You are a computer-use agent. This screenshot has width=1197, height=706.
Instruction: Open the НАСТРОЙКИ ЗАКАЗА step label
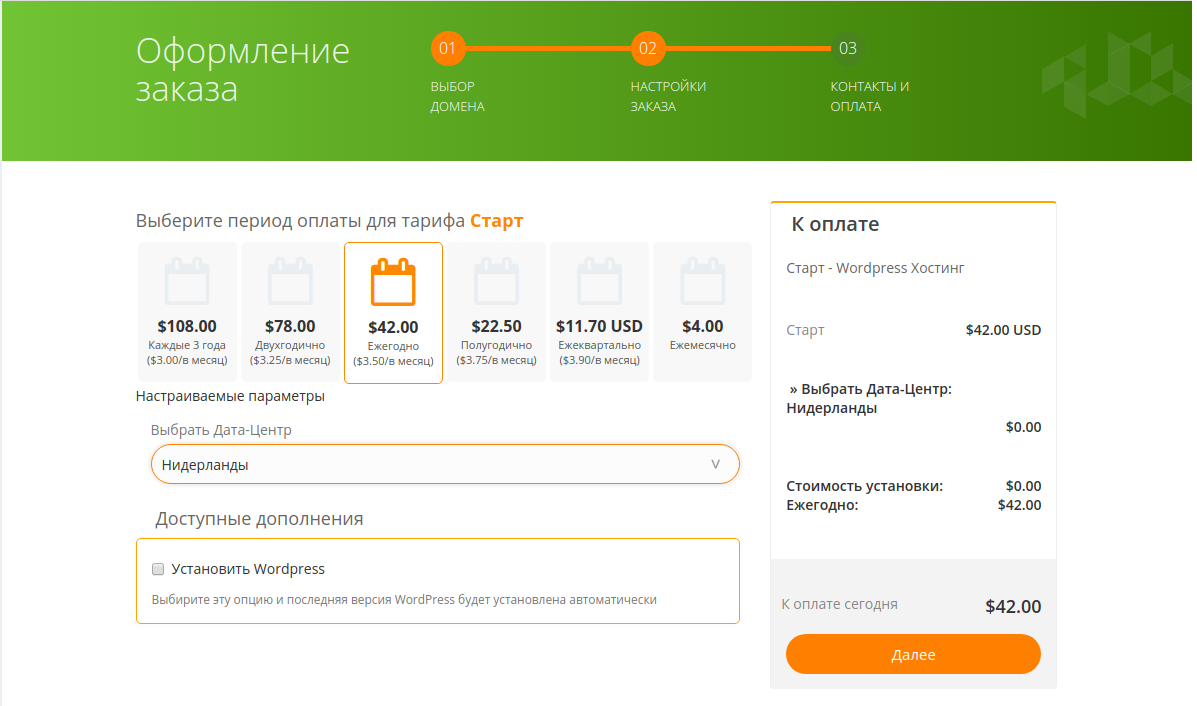[x=668, y=96]
